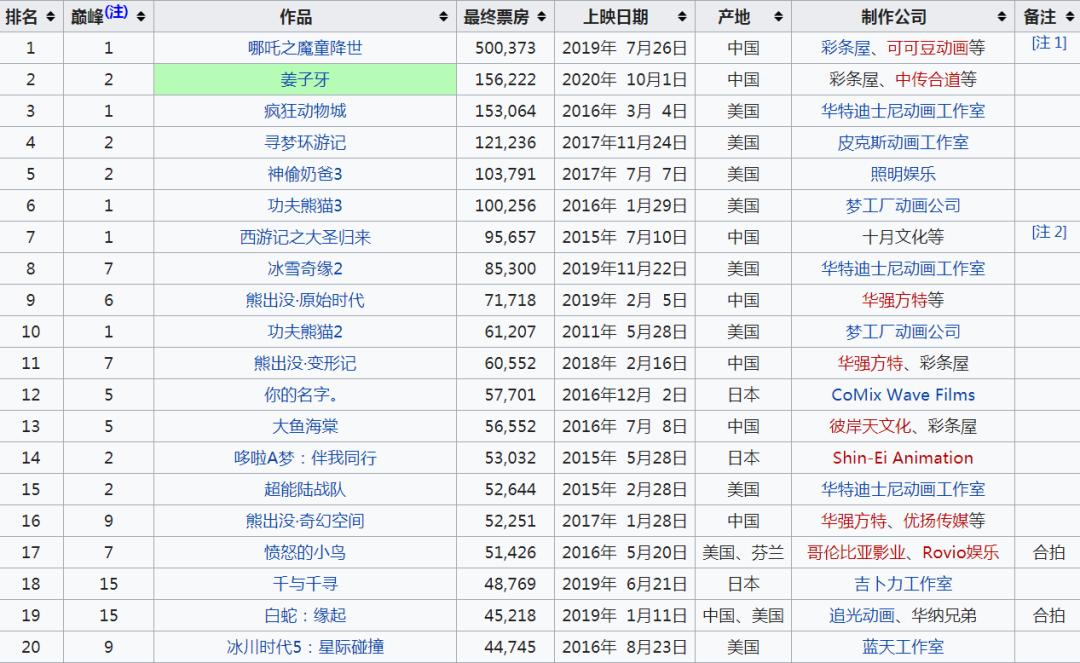Open 白蛇：缘起 film link
The image size is (1080, 663).
point(305,615)
